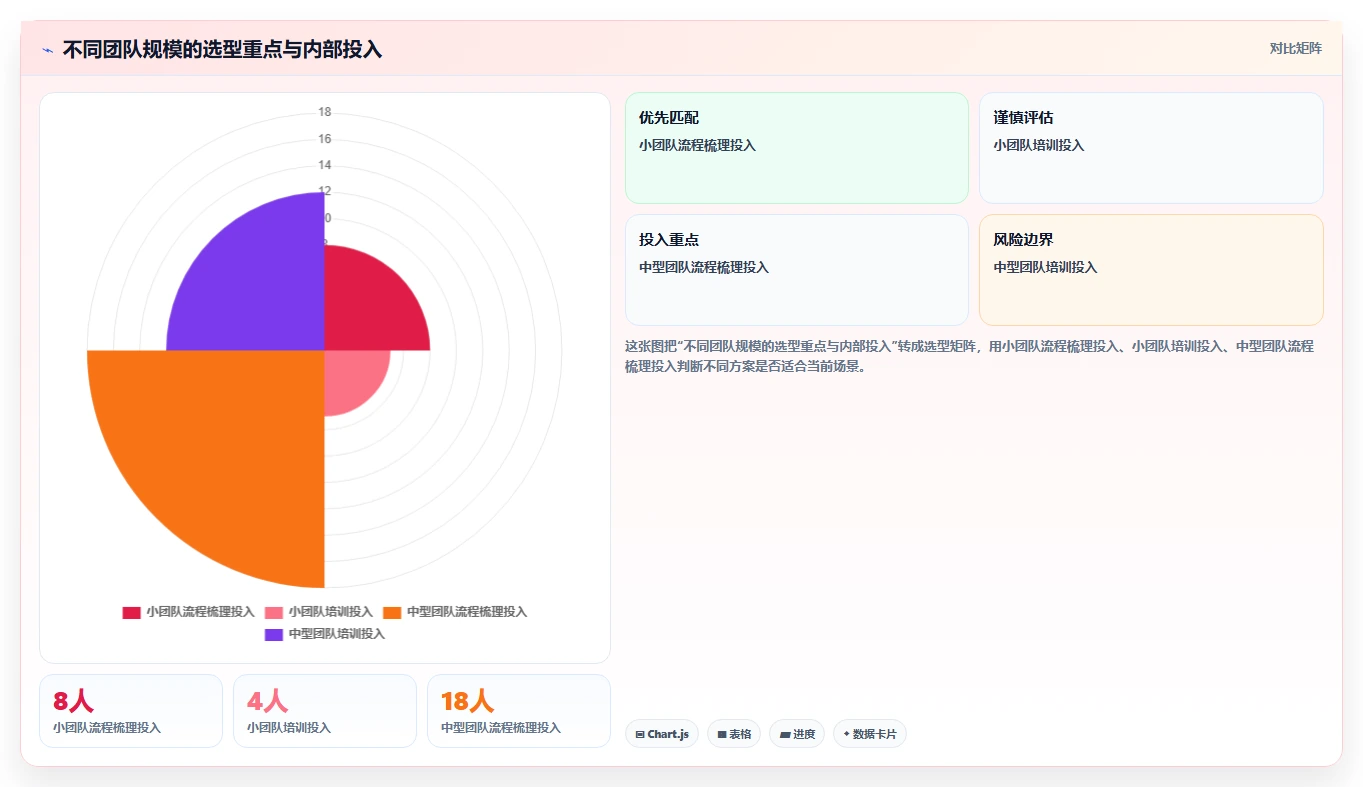This screenshot has height=787, width=1363.
Task: Click the 对比矩阵 label in the header
Action: pos(1296,49)
